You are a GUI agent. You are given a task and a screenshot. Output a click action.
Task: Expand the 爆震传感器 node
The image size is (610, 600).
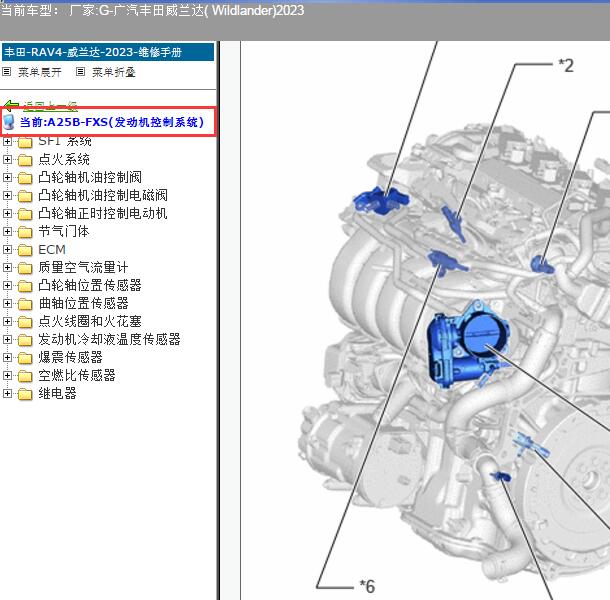point(7,357)
